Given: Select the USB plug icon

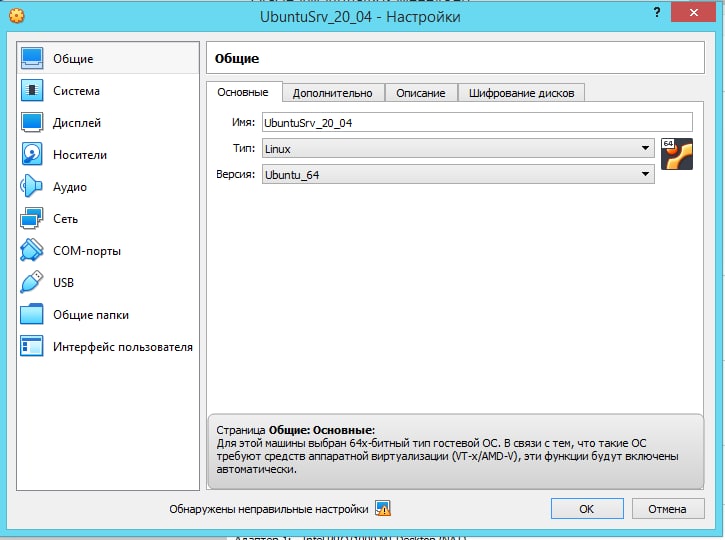Looking at the screenshot, I should [x=32, y=282].
